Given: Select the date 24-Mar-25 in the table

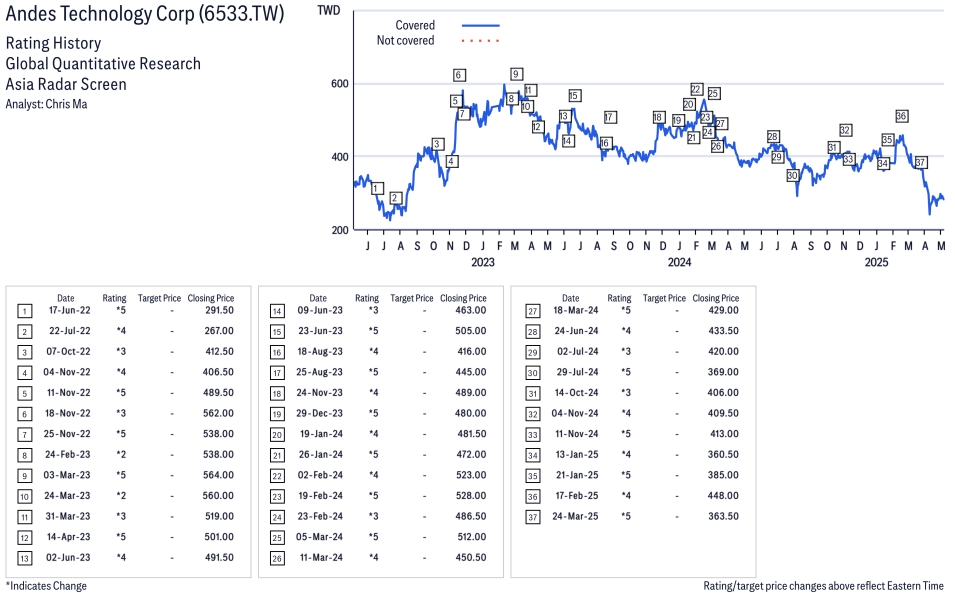Looking at the screenshot, I should (576, 517).
